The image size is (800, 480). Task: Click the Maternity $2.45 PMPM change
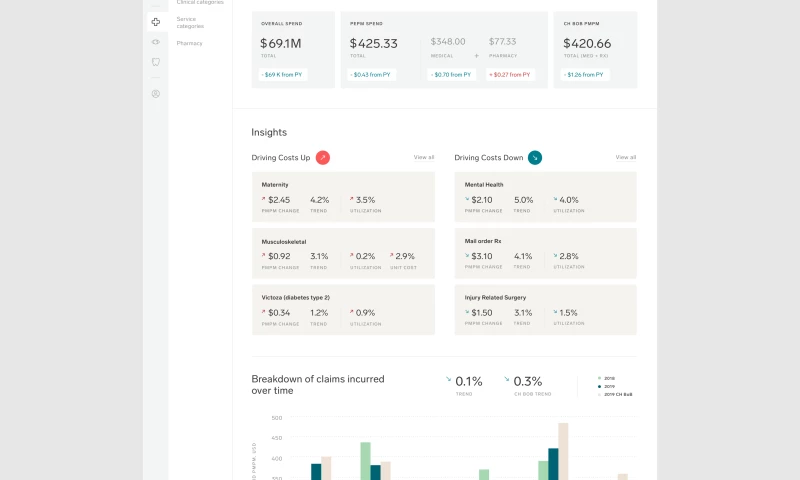pyautogui.click(x=279, y=200)
